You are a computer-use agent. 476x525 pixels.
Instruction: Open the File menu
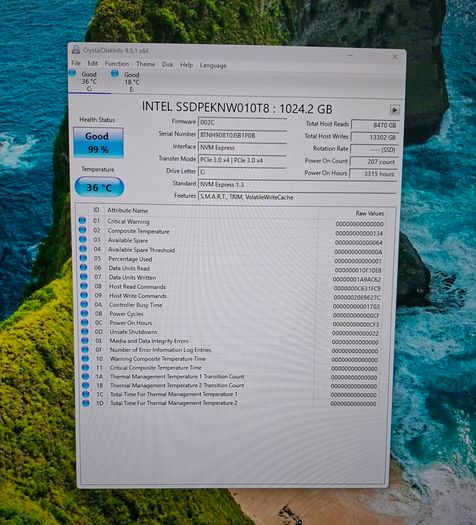click(x=76, y=63)
